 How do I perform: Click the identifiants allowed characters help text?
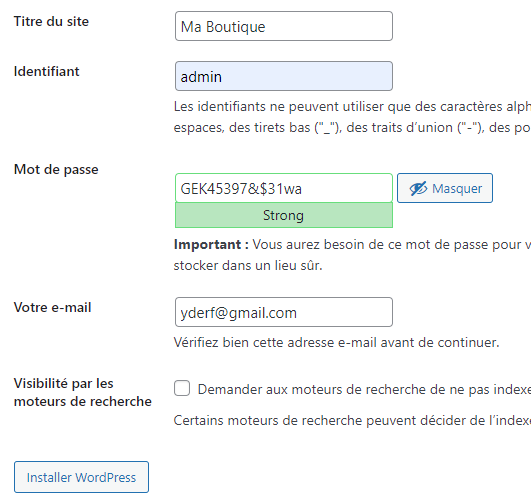(352, 117)
